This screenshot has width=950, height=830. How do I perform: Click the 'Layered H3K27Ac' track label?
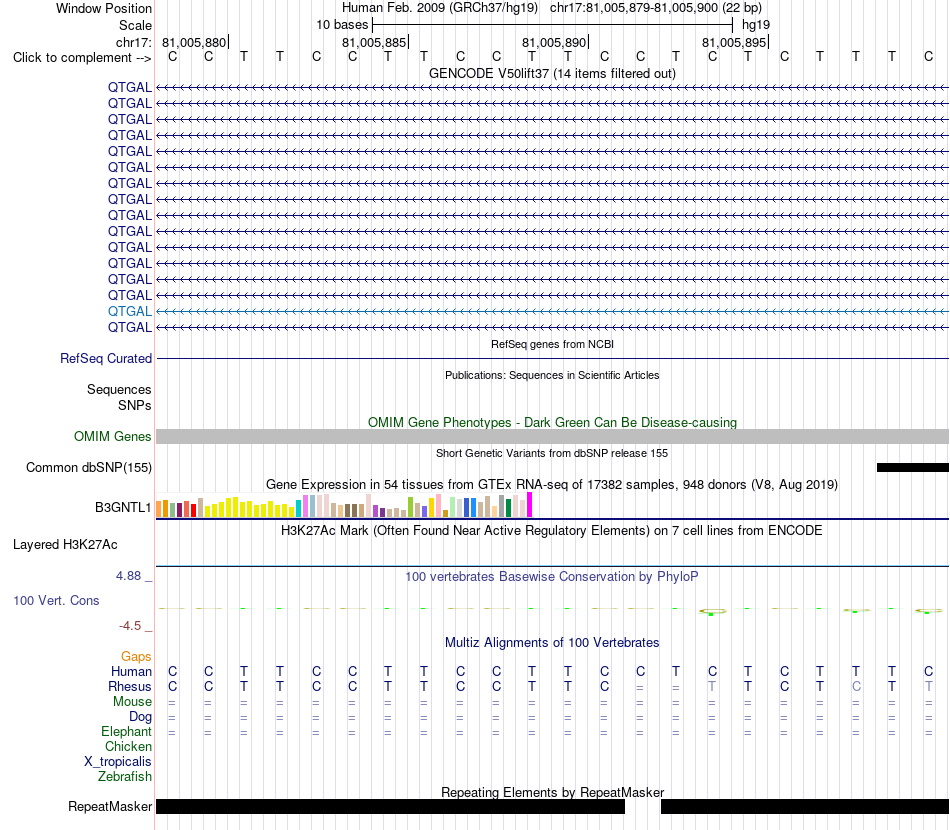(x=65, y=545)
